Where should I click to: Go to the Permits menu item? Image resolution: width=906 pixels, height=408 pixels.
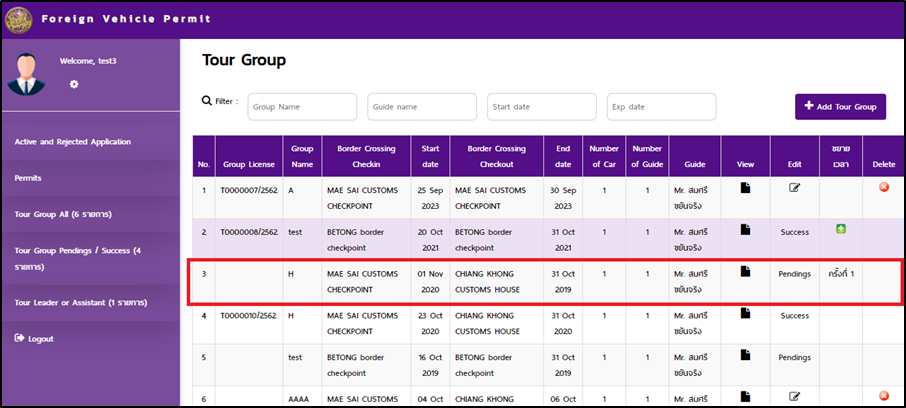click(x=29, y=178)
